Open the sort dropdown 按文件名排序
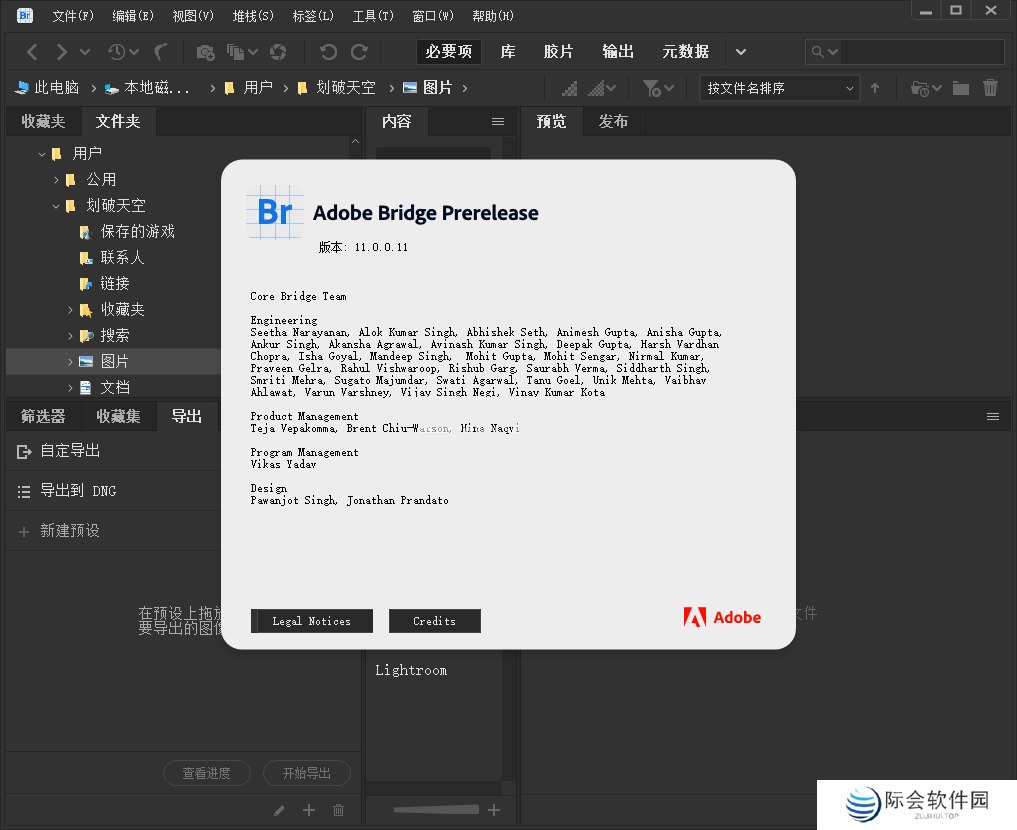Viewport: 1017px width, 830px height. (780, 88)
